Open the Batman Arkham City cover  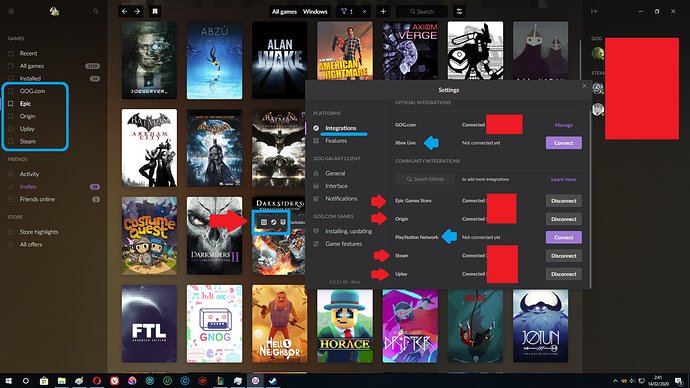(149, 148)
